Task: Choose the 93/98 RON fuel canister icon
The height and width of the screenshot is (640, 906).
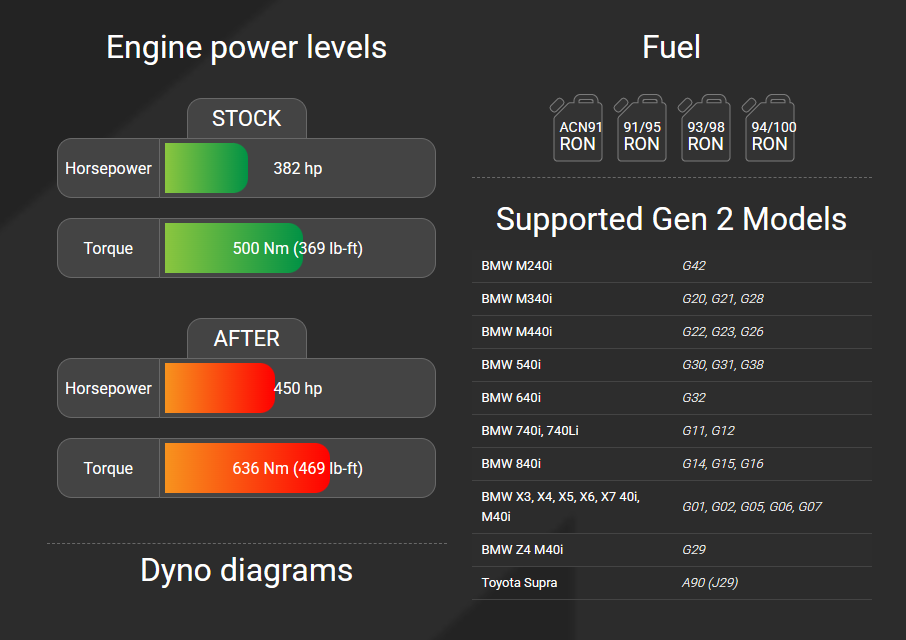Action: [705, 128]
